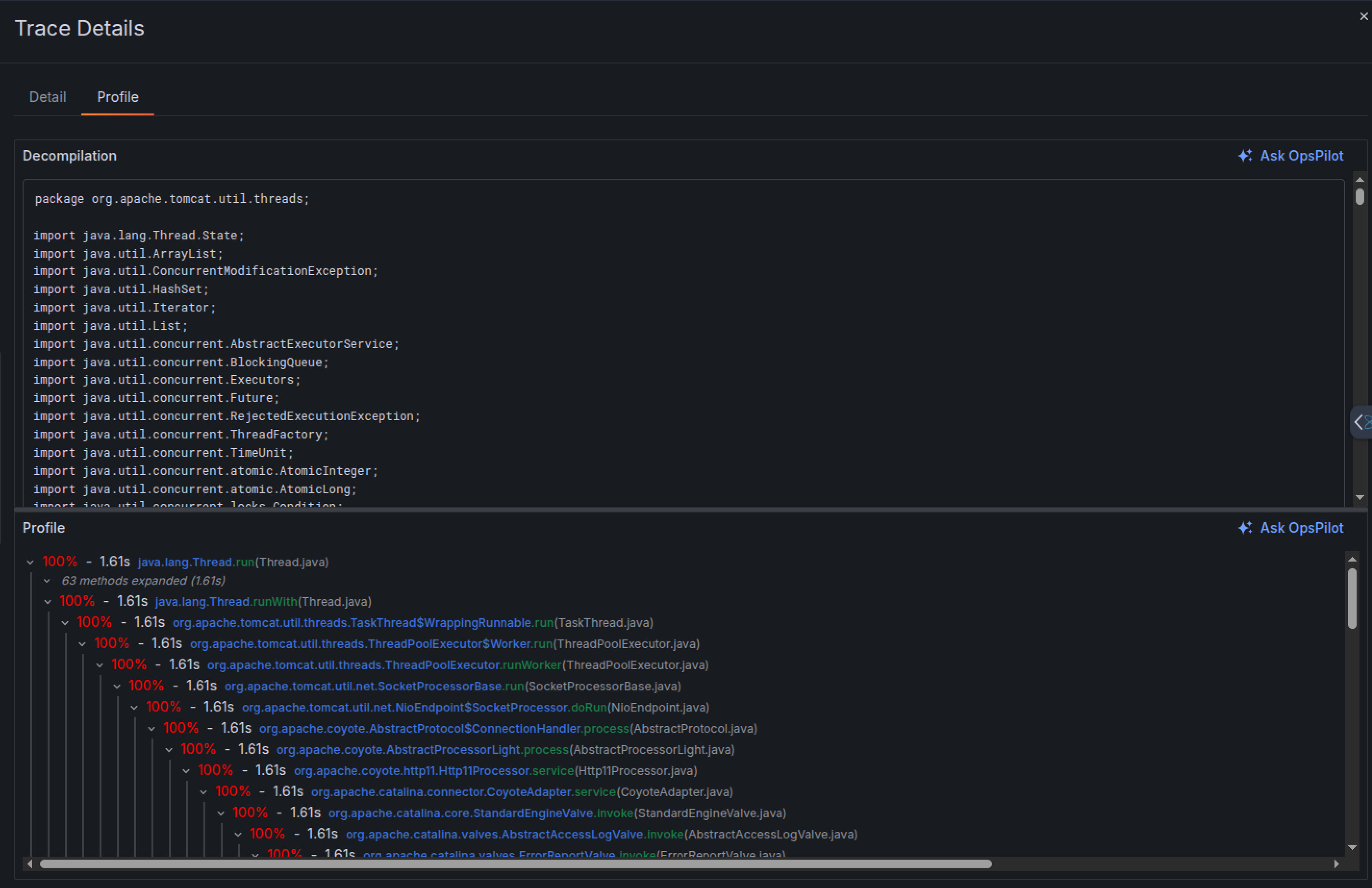Close the Trace Details panel
1372x888 pixels.
coord(1363,17)
